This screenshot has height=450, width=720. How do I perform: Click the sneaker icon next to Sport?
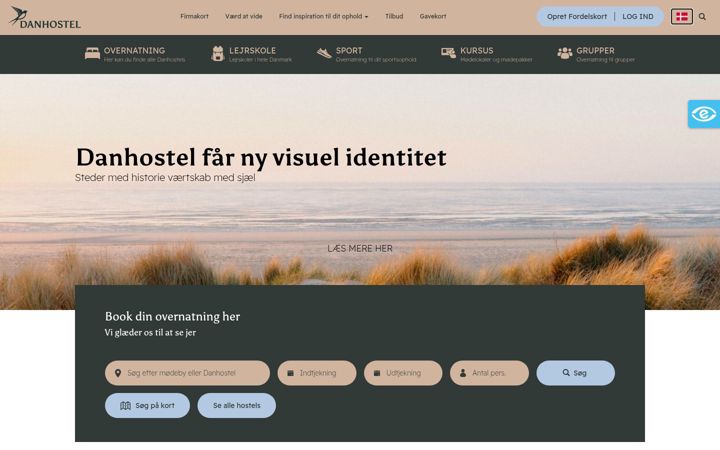coord(324,53)
